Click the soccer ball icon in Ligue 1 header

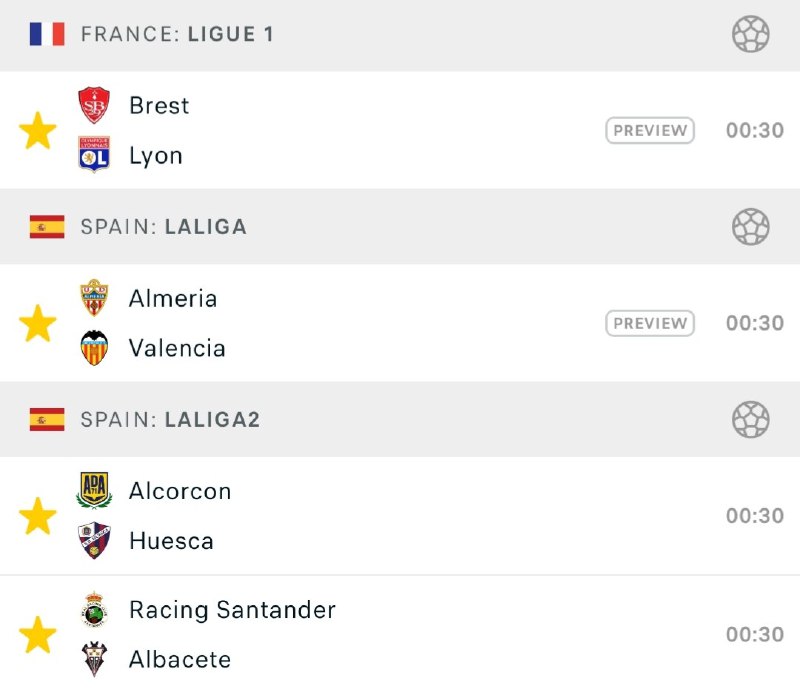(x=751, y=34)
